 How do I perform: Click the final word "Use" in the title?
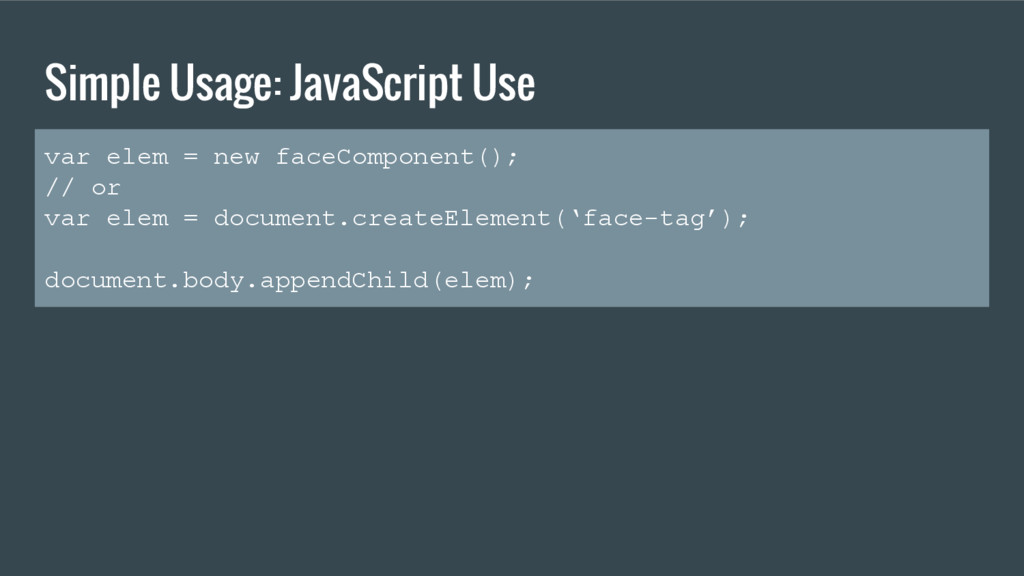point(504,82)
